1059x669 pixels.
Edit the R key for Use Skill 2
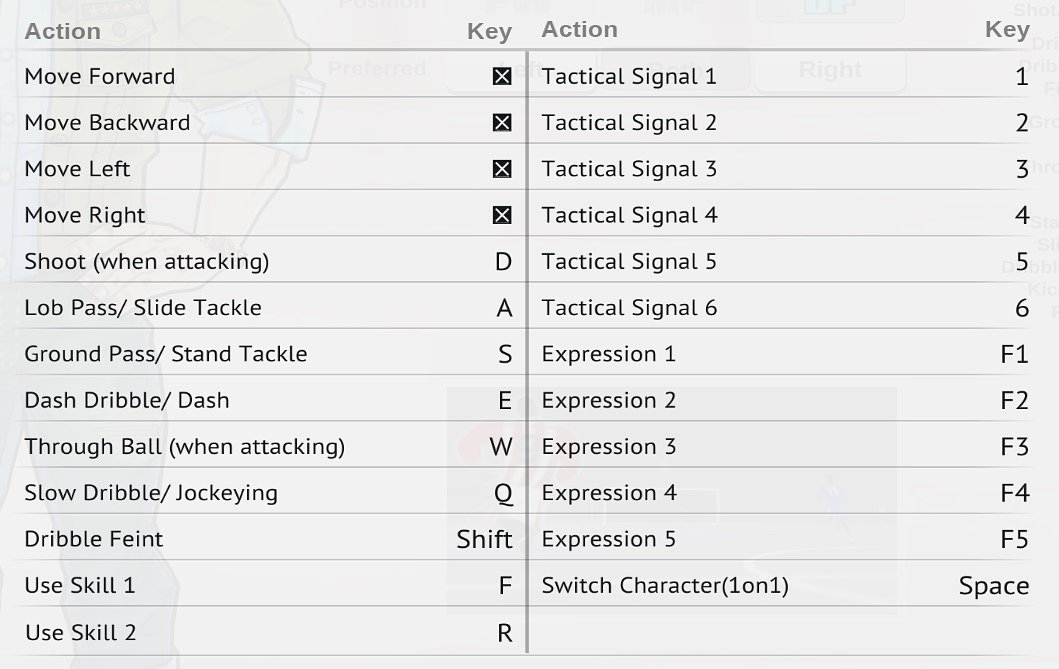tap(505, 633)
